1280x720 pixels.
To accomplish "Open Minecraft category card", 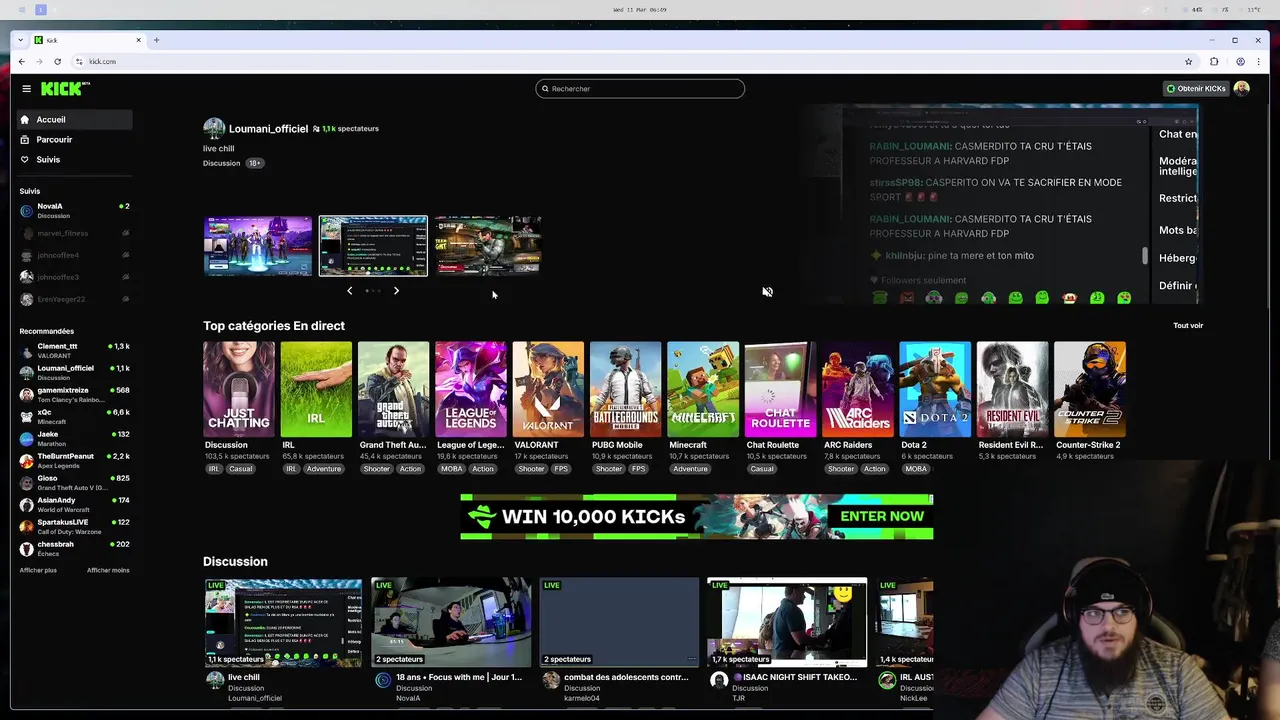I will point(703,390).
